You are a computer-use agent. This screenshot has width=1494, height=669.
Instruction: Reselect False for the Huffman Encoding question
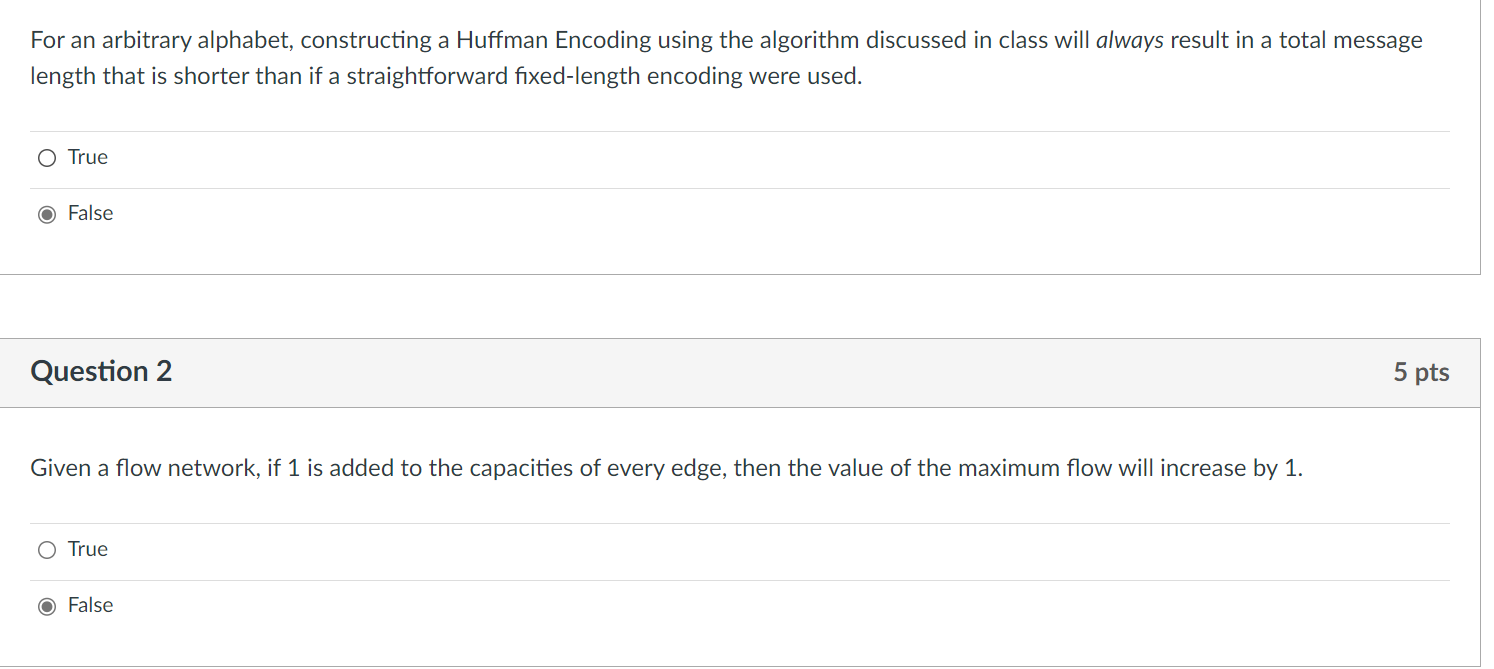(x=46, y=213)
